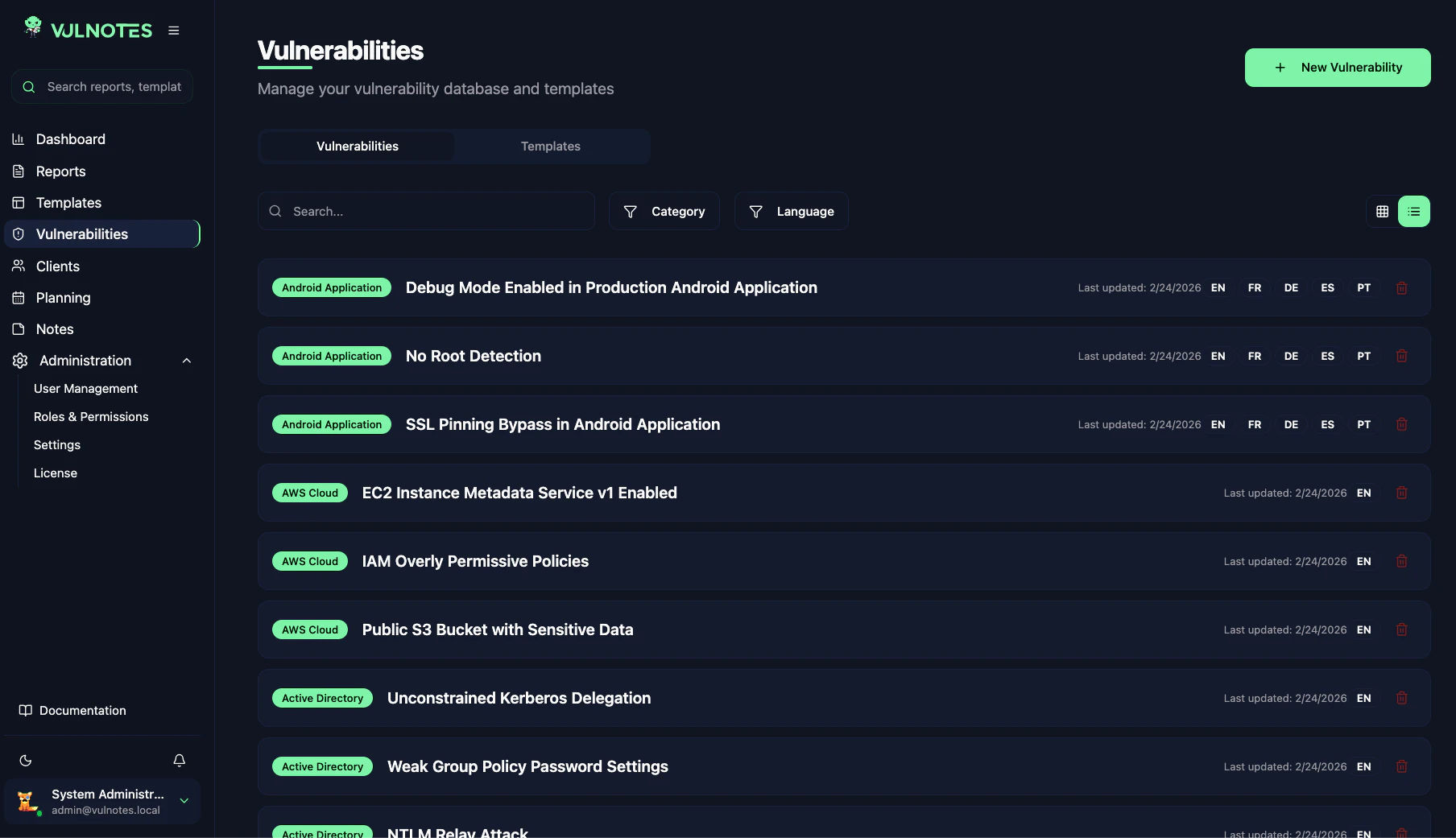Image resolution: width=1456 pixels, height=838 pixels.
Task: Delete EC2 Instance Metadata Service entry trash icon
Action: point(1402,493)
